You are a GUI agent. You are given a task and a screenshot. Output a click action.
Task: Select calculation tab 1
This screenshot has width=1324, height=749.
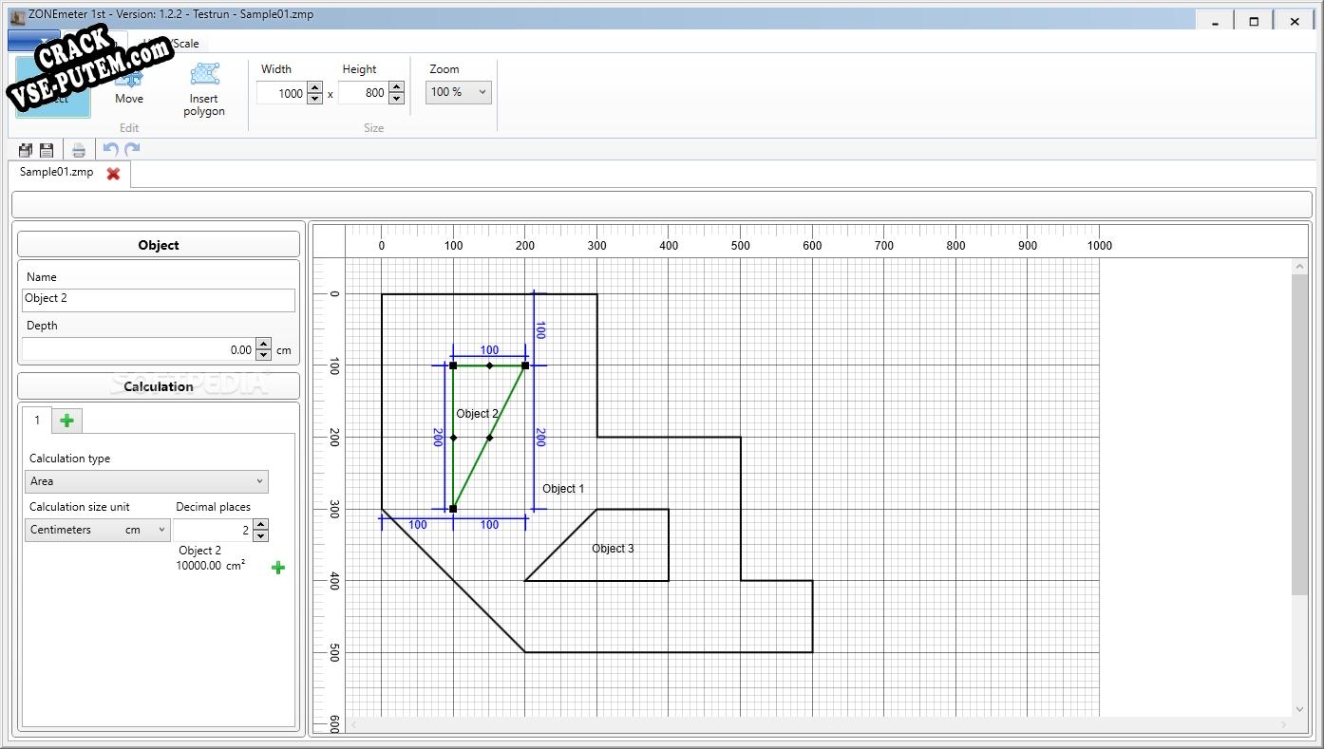pos(37,420)
